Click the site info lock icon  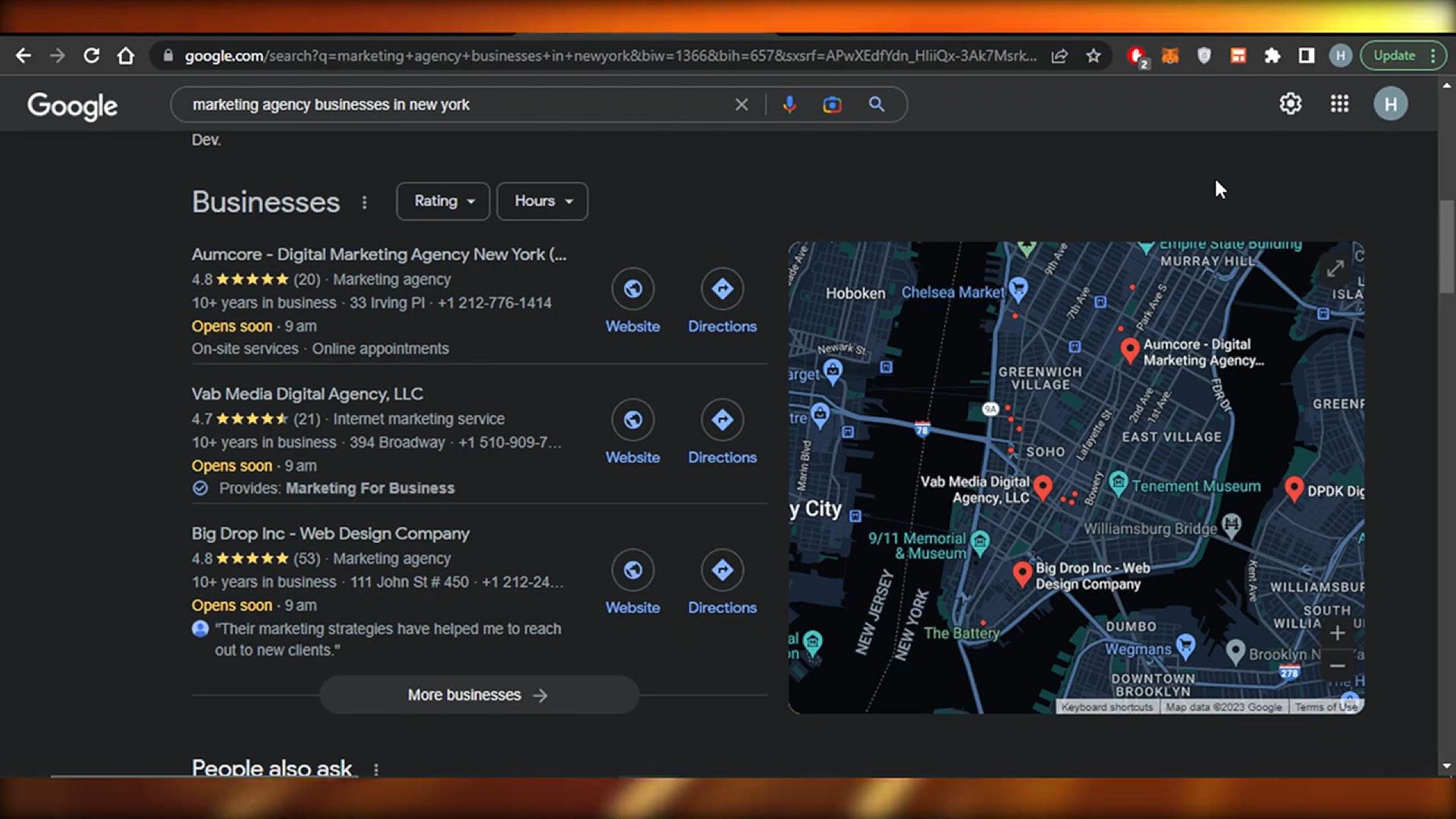coord(168,55)
